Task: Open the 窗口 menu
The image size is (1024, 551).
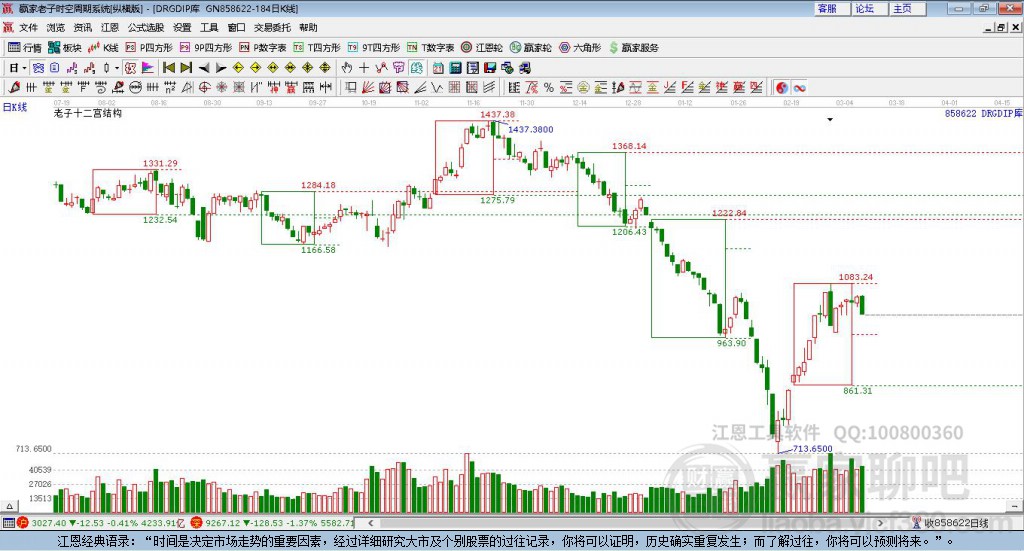Action: pos(236,27)
